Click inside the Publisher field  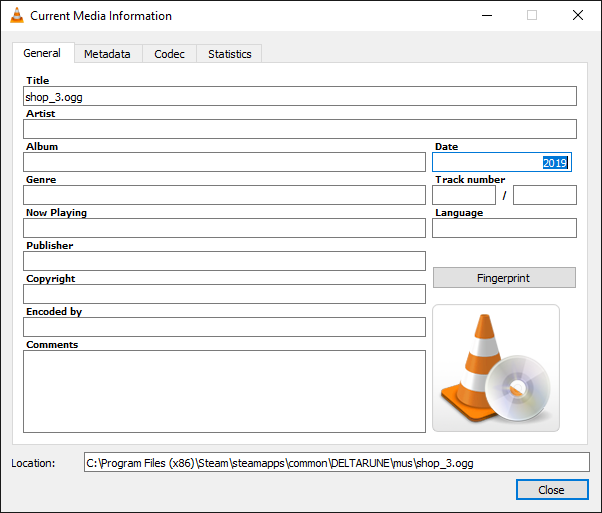pyautogui.click(x=224, y=261)
